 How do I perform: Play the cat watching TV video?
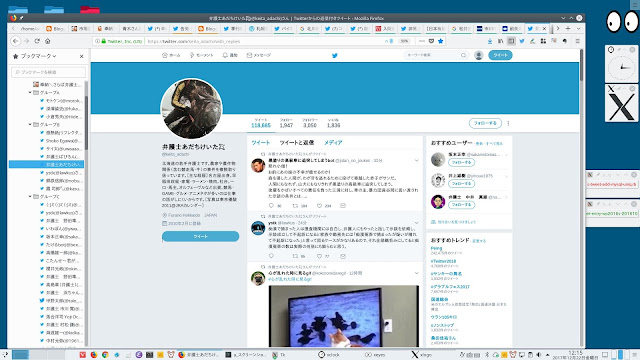tap(344, 316)
